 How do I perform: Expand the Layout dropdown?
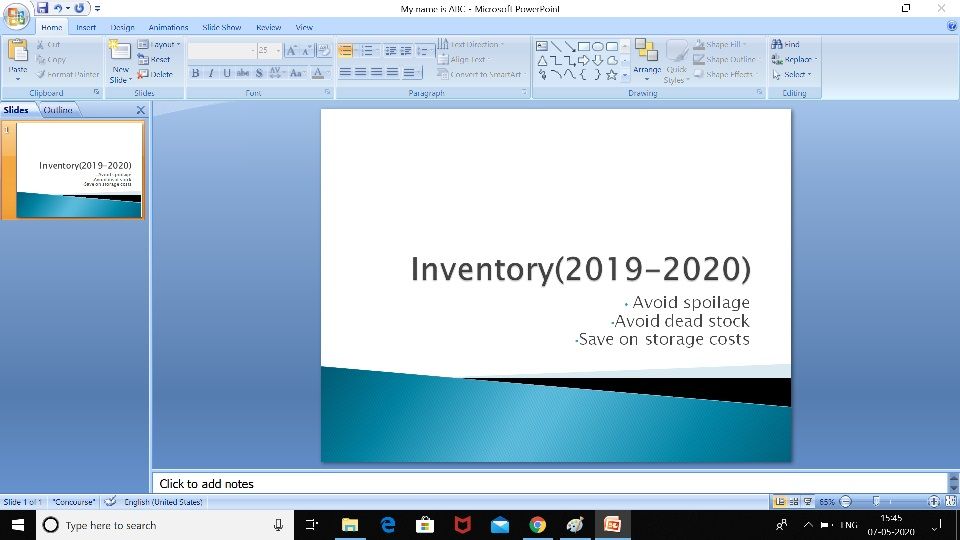[x=159, y=45]
